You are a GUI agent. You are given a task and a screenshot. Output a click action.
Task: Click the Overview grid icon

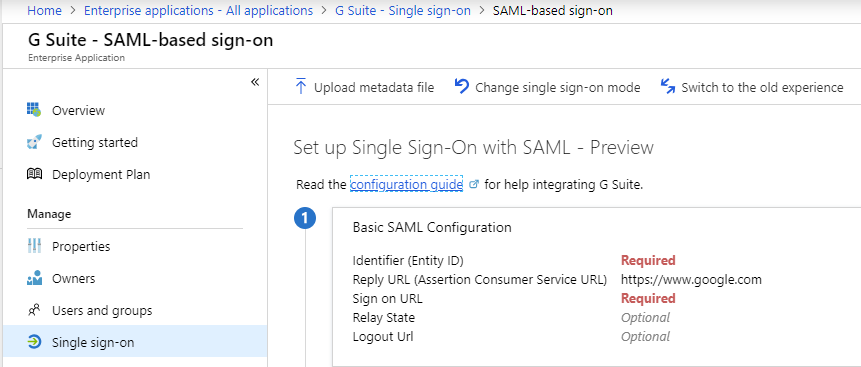click(x=34, y=110)
